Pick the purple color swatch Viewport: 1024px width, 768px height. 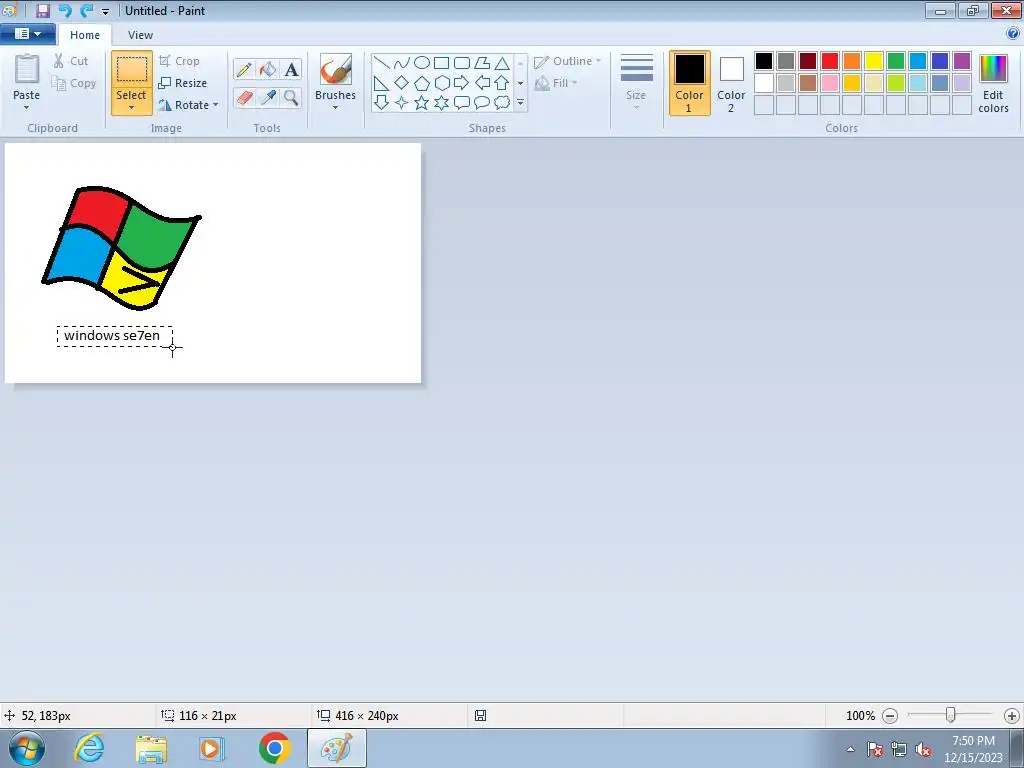pos(962,61)
